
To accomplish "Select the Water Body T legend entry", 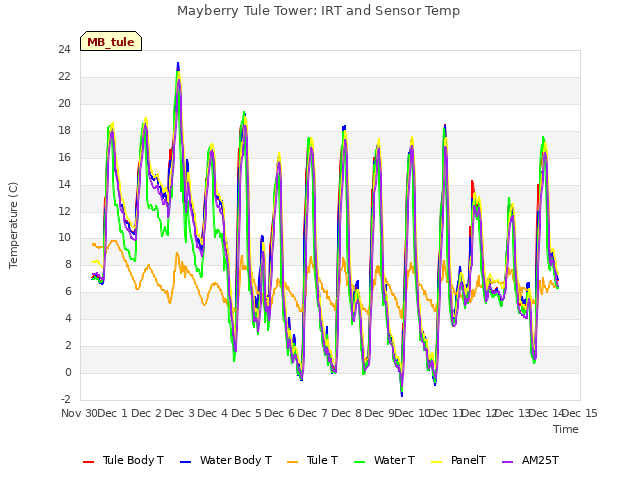I will pyautogui.click(x=226, y=460).
